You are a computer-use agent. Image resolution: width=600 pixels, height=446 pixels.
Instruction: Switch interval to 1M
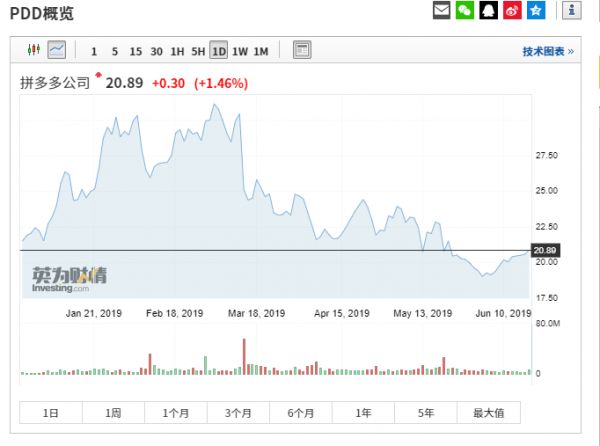click(261, 51)
